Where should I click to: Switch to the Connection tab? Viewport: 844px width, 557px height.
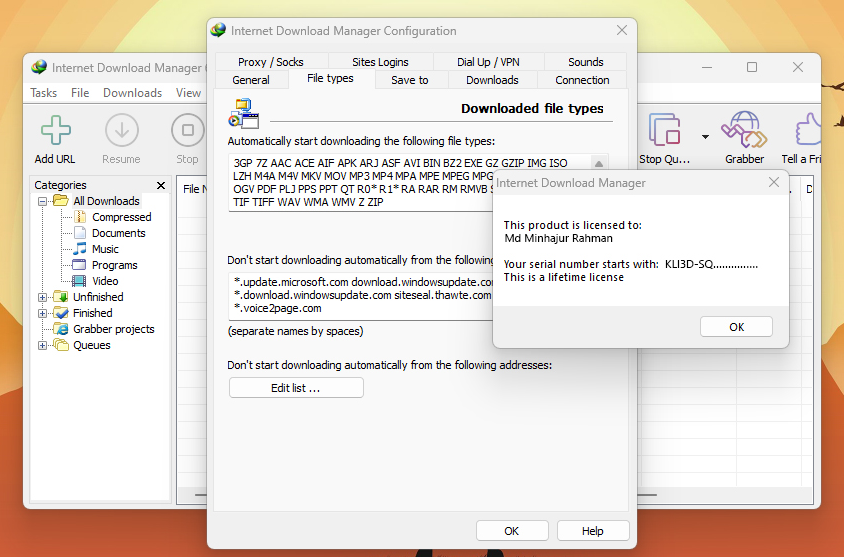[x=582, y=80]
